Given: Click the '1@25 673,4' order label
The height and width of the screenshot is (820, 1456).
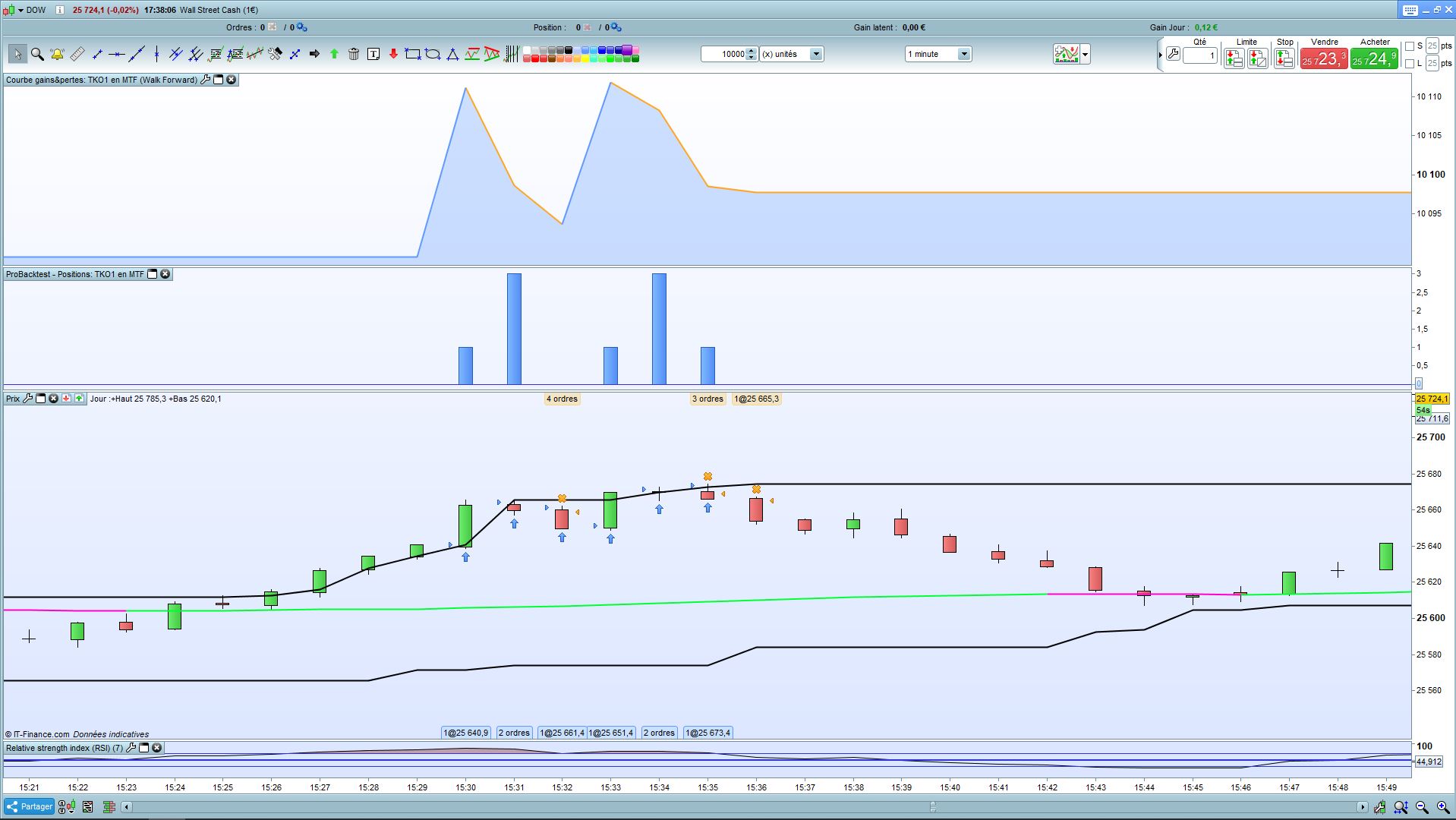Looking at the screenshot, I should coord(708,733).
